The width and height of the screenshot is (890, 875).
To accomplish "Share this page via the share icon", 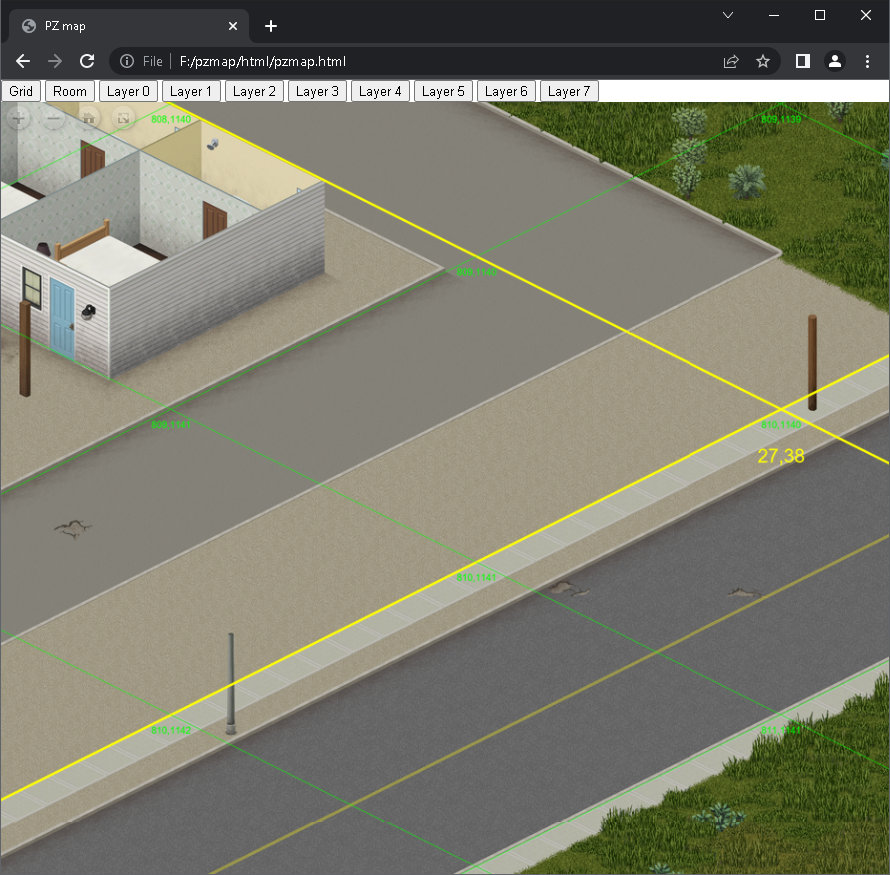I will (731, 61).
